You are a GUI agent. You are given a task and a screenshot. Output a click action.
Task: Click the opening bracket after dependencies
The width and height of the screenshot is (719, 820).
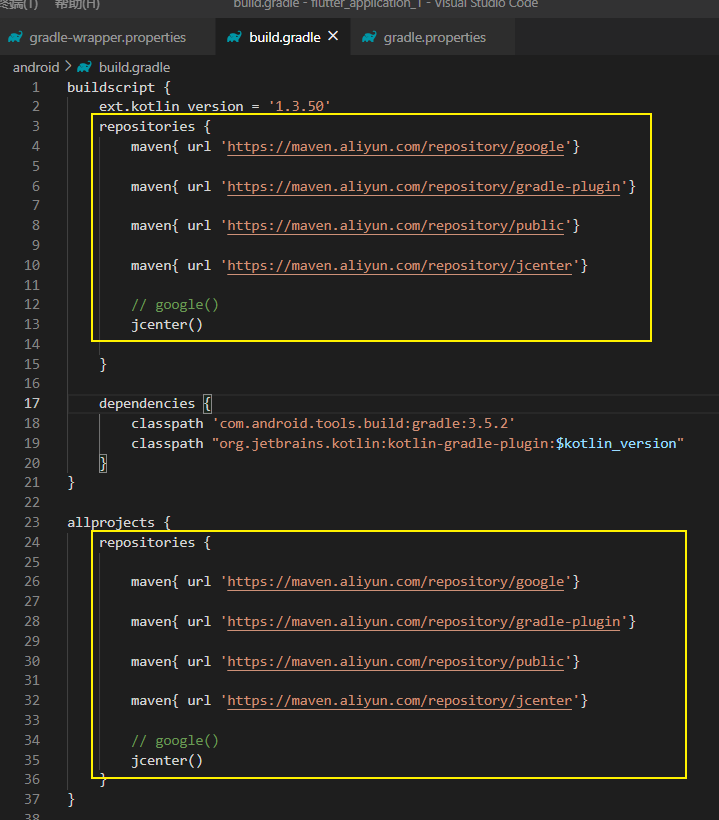click(x=208, y=404)
